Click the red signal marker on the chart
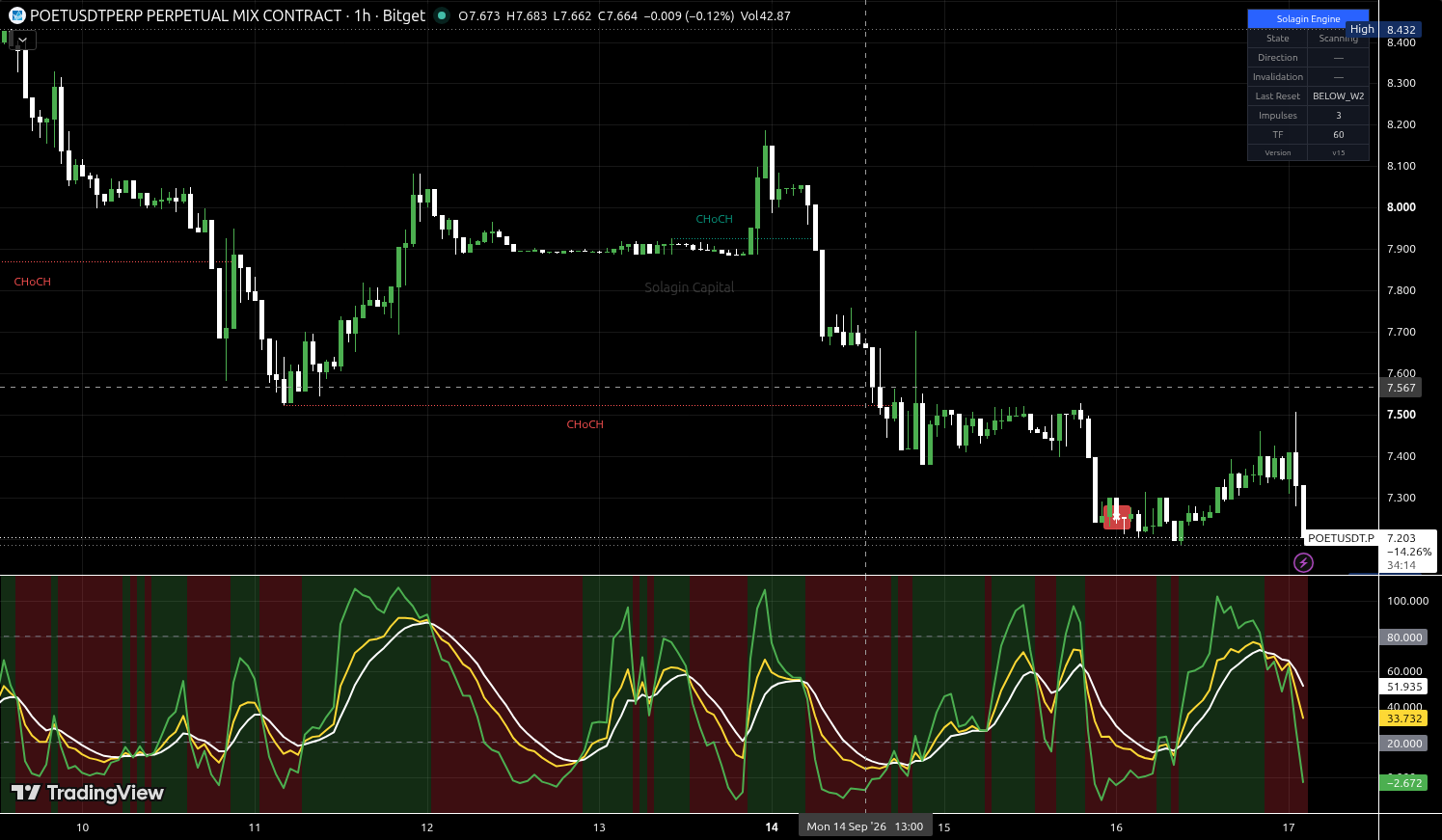Image resolution: width=1442 pixels, height=840 pixels. [x=1117, y=518]
